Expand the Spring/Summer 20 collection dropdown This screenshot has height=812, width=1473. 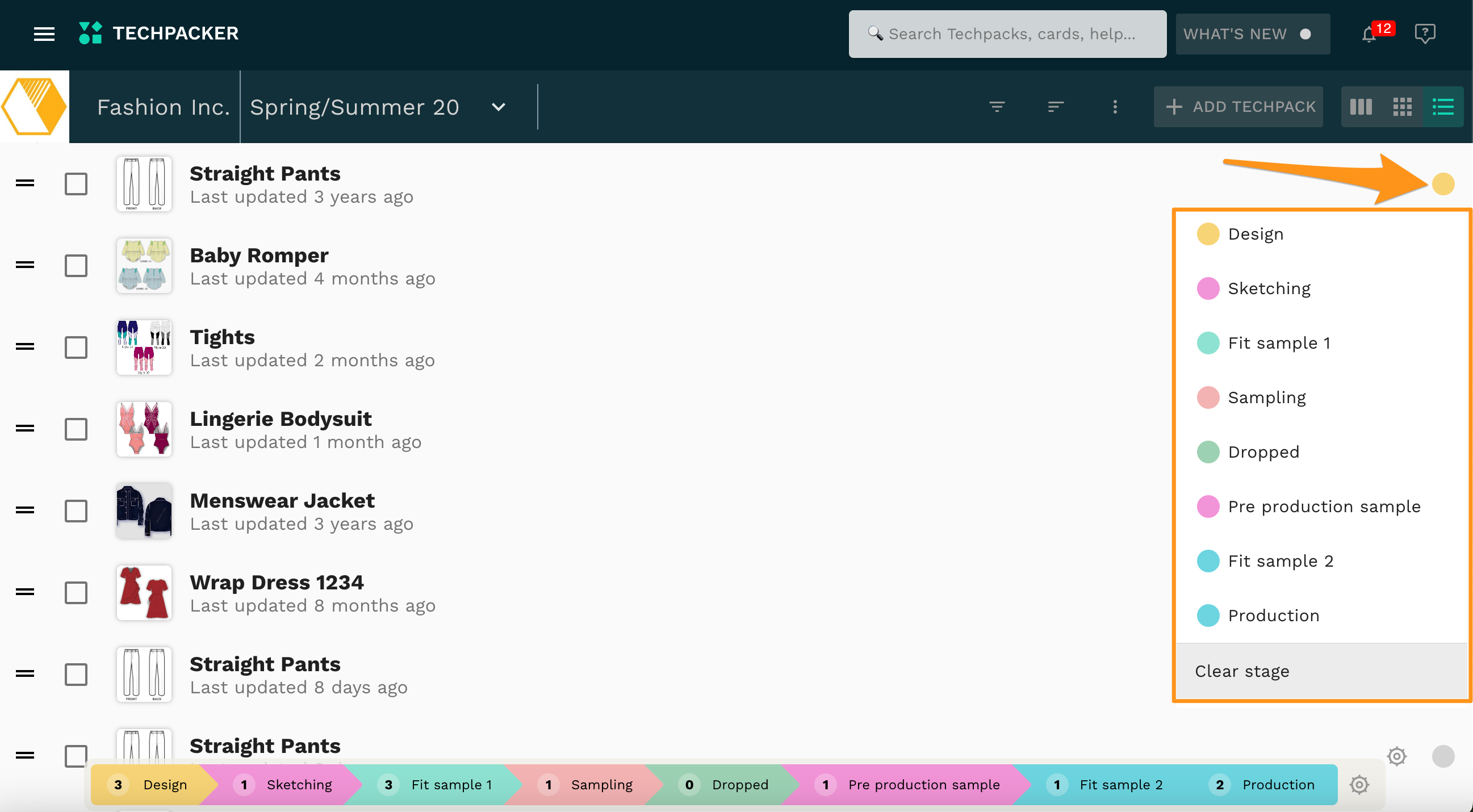point(499,107)
